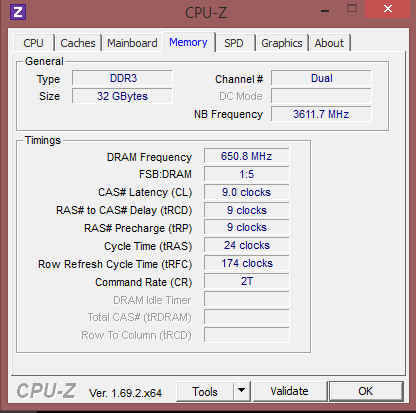Image resolution: width=416 pixels, height=413 pixels.
Task: Open the Caches tab
Action: coord(78,43)
